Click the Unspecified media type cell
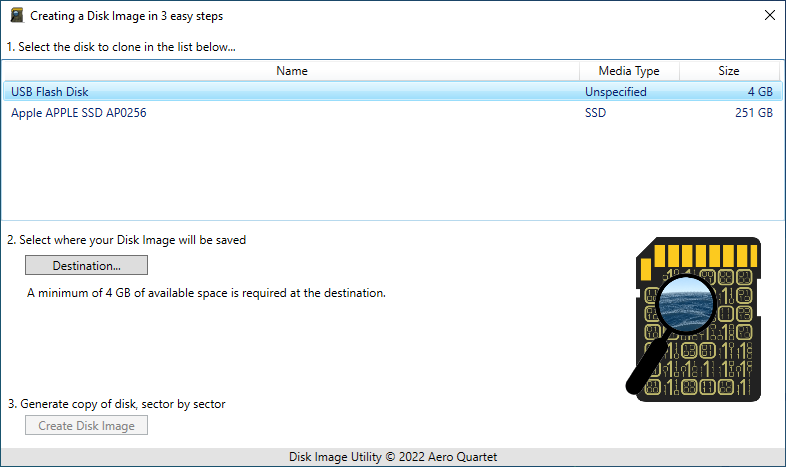786x467 pixels. click(616, 92)
